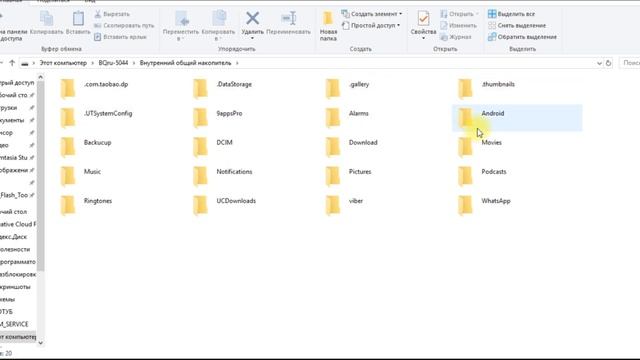Click Копировать in the clipboard group
Screen dimensions: 640x360
coord(46,23)
